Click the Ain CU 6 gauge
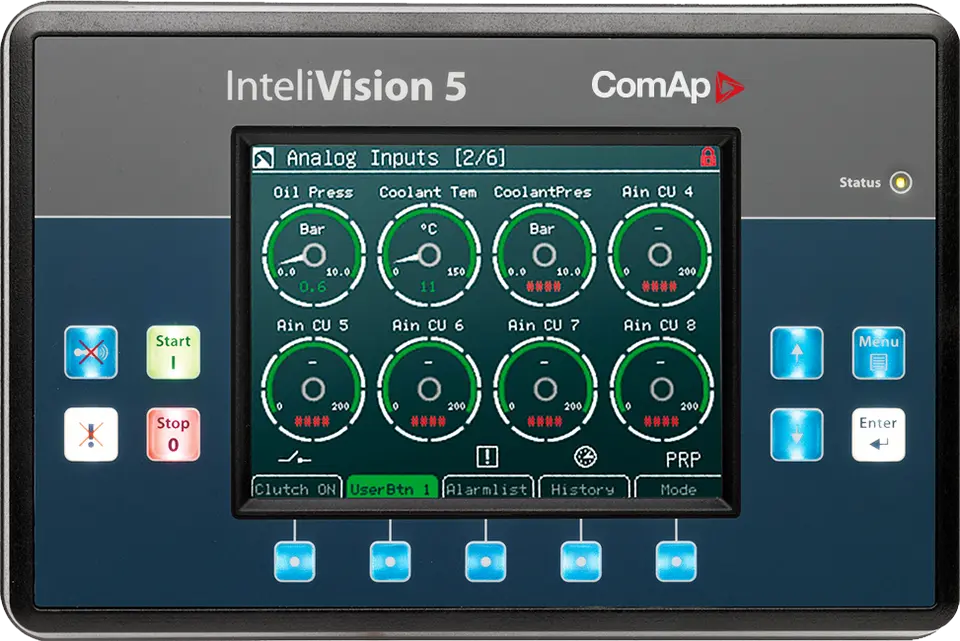Image resolution: width=960 pixels, height=641 pixels. click(429, 389)
